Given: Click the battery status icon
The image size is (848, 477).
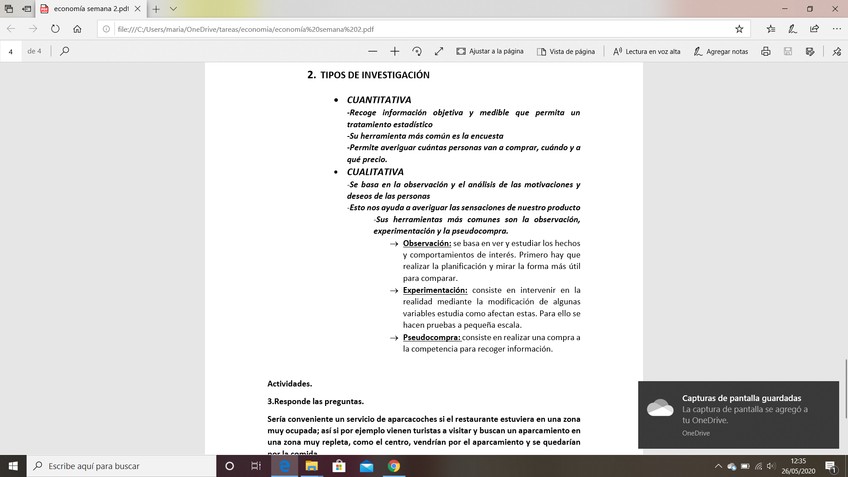Looking at the screenshot, I should [745, 466].
